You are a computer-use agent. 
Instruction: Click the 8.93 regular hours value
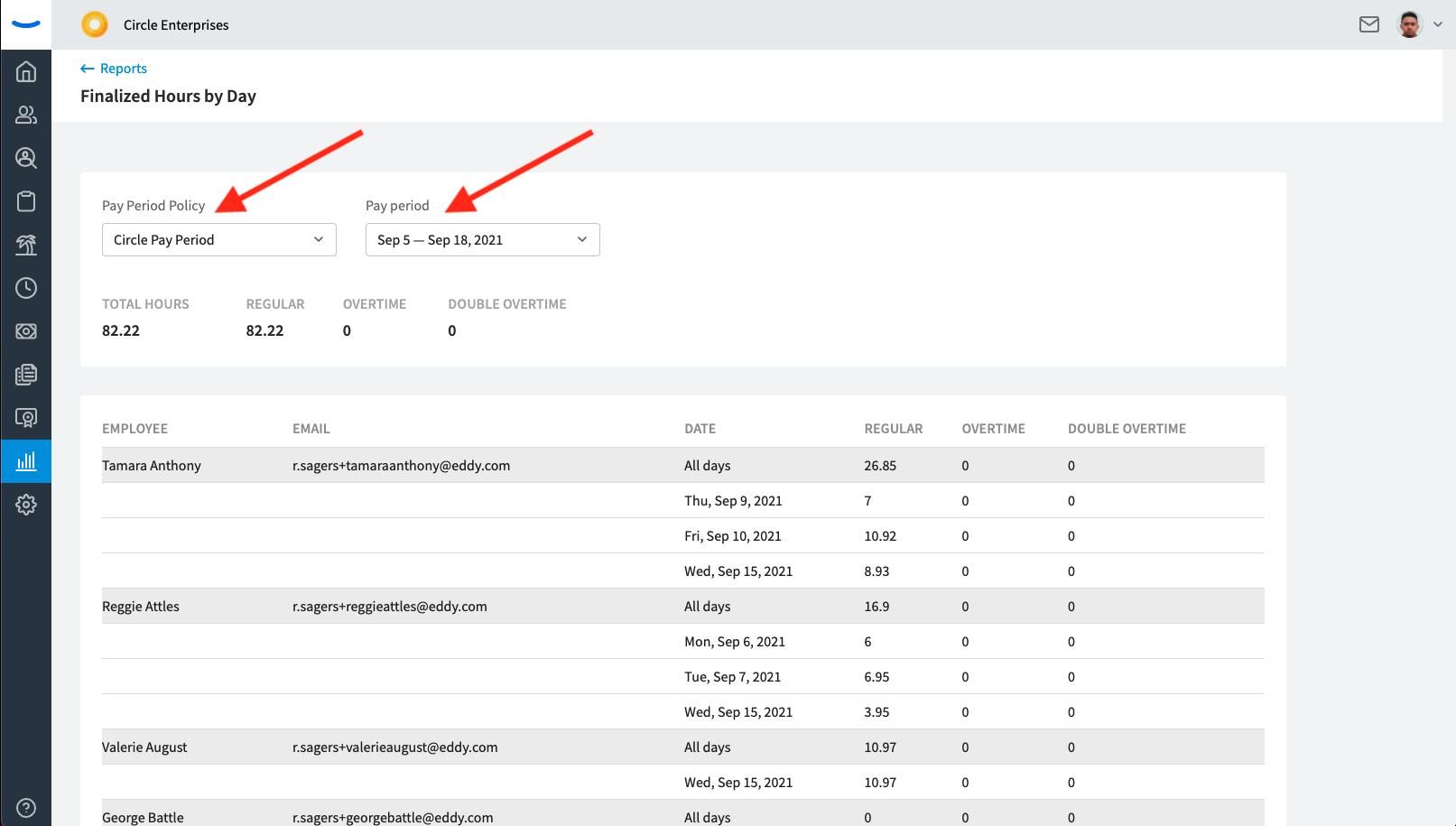coord(876,571)
